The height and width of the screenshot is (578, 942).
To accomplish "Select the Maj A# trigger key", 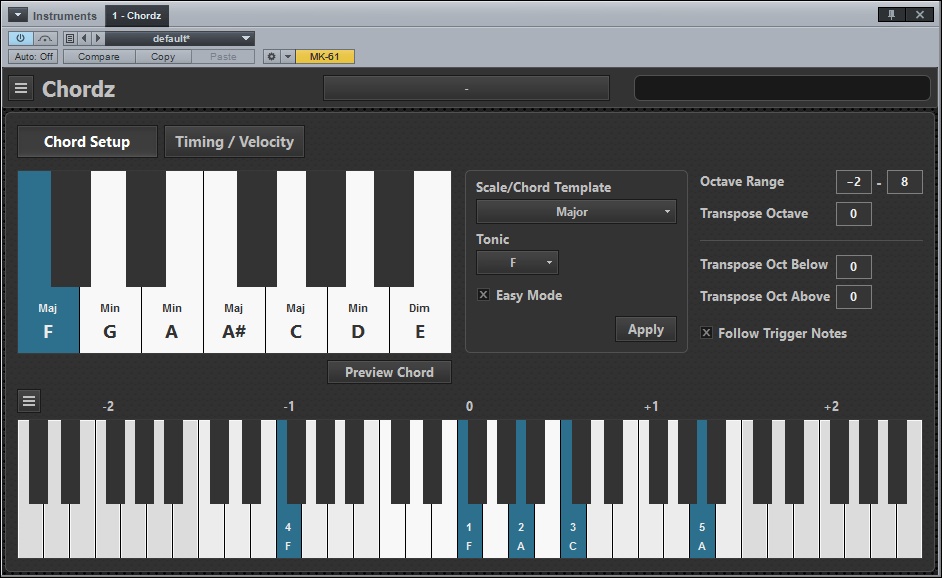I will click(x=234, y=321).
